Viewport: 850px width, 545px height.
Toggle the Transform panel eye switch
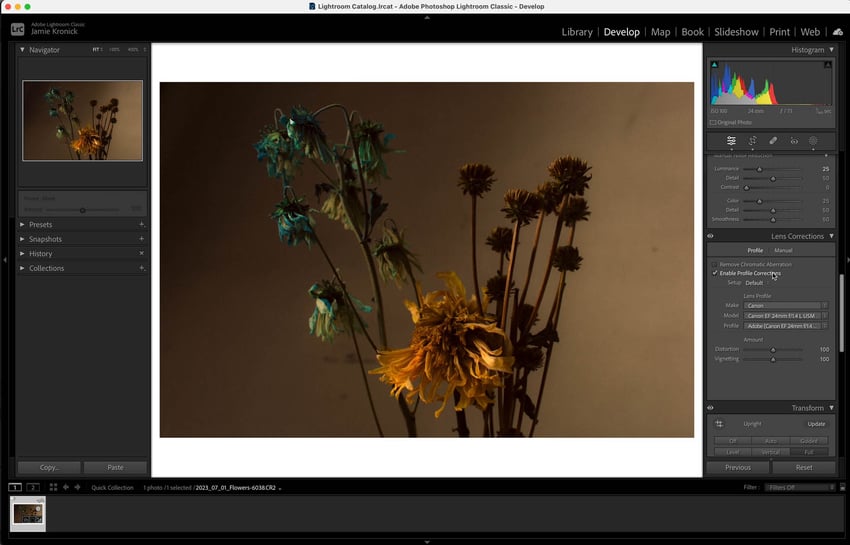tap(710, 408)
